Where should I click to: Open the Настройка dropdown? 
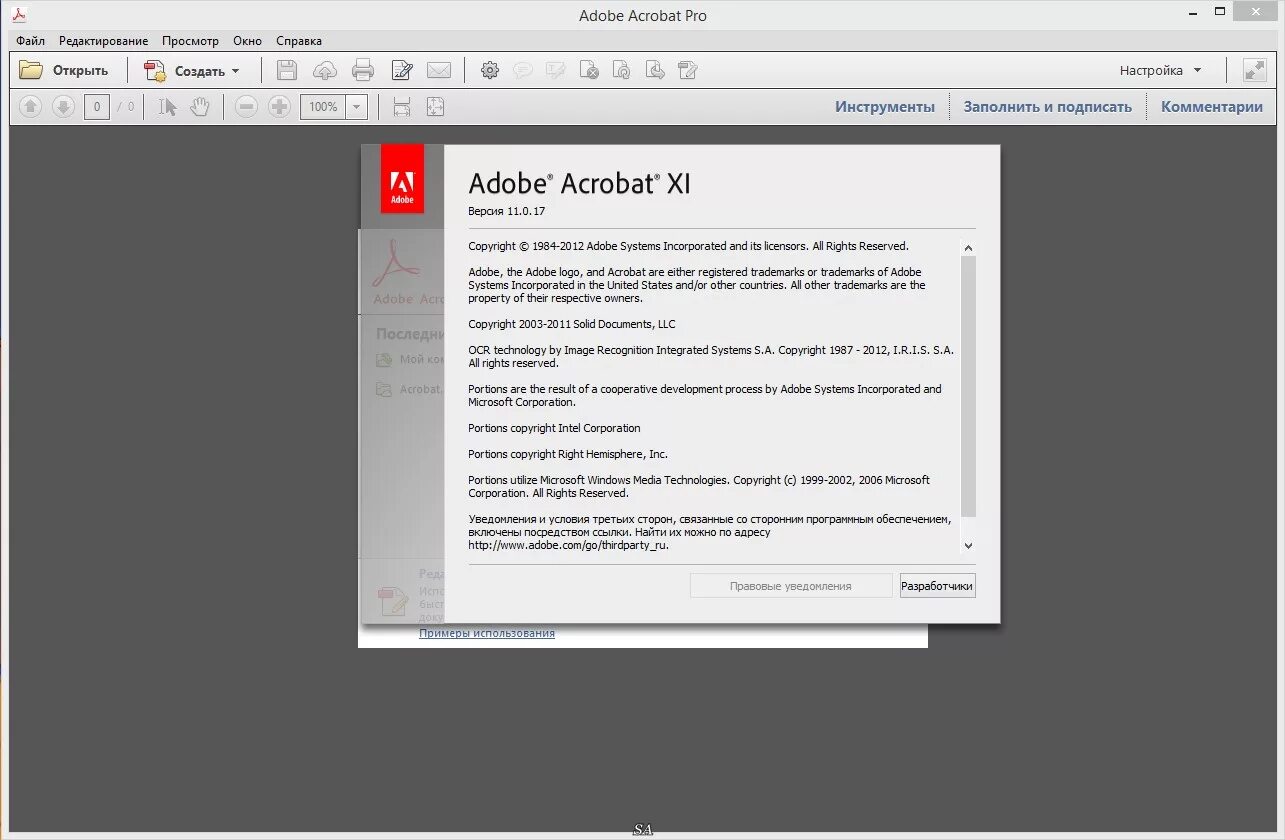click(x=1160, y=70)
